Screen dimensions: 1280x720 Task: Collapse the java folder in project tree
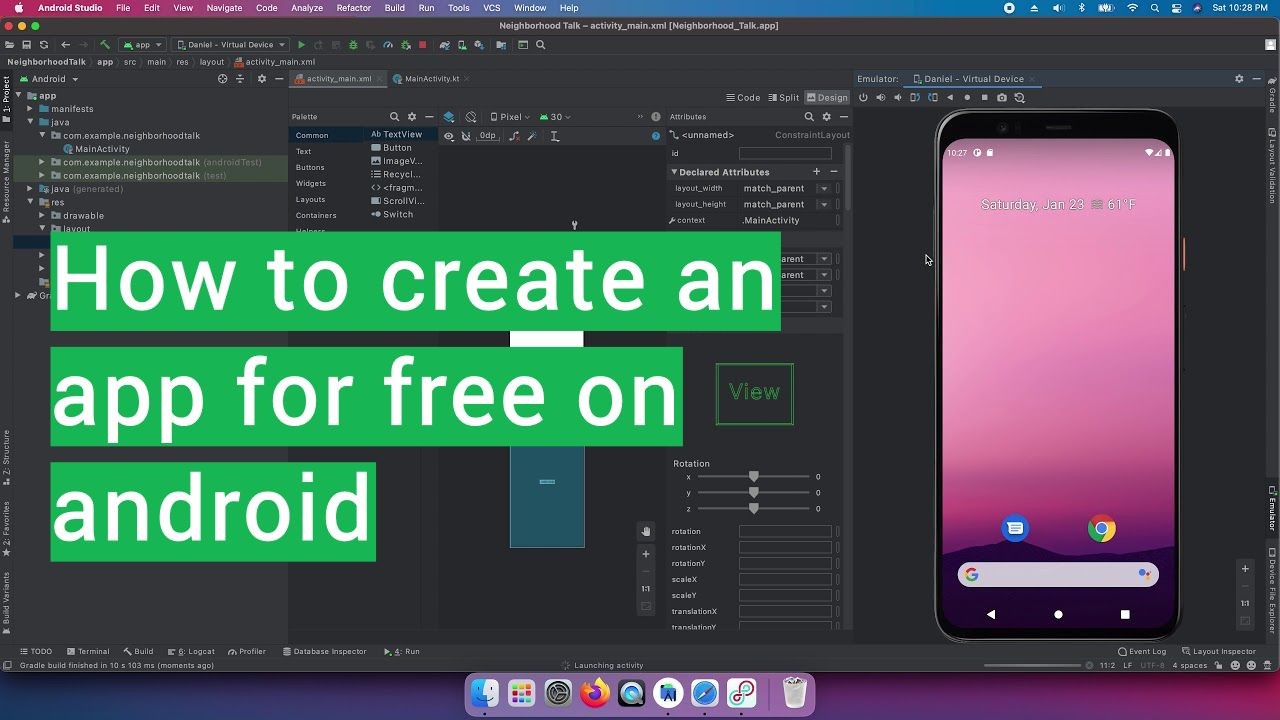coord(31,122)
